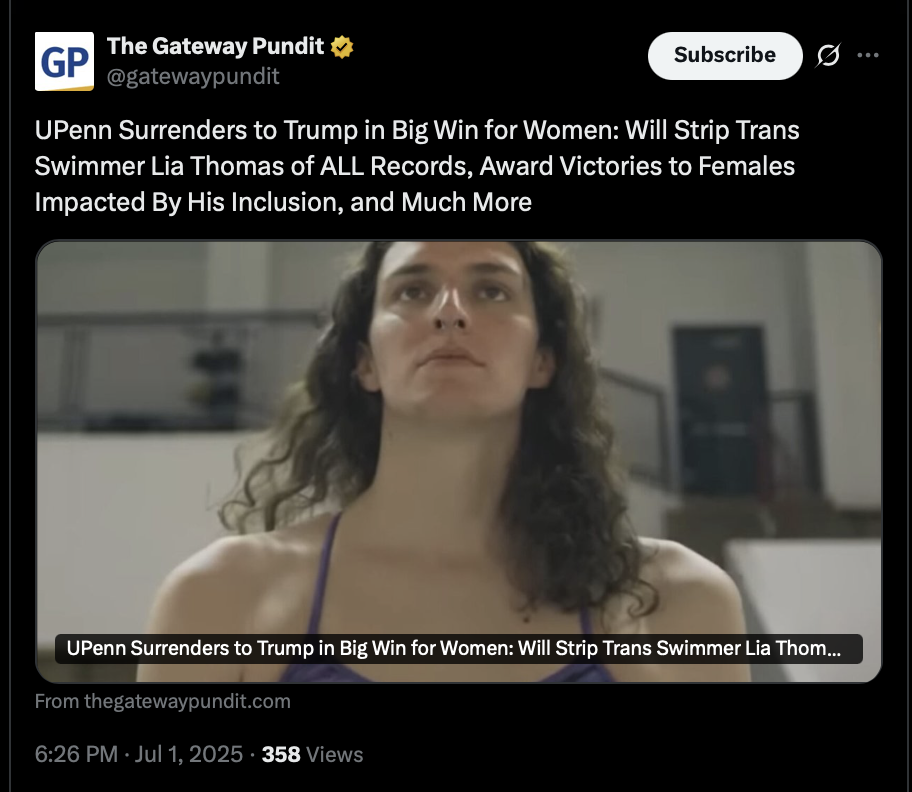Click the gold verified badge
Viewport: 912px width, 792px height.
[x=342, y=47]
